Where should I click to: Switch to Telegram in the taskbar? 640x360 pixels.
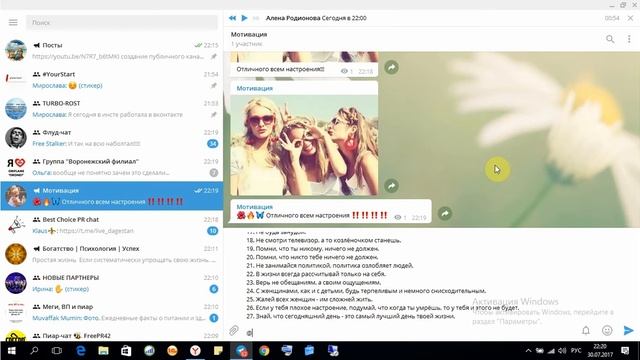(241, 351)
